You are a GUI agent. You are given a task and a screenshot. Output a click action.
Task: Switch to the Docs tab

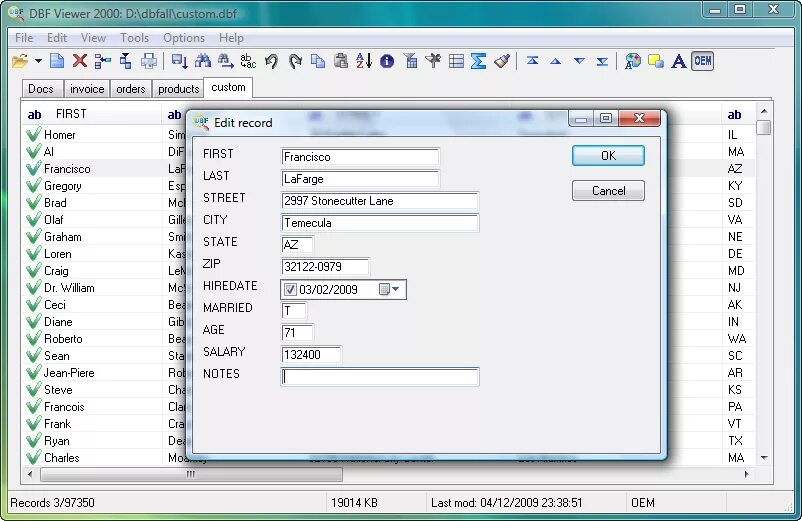[x=41, y=89]
